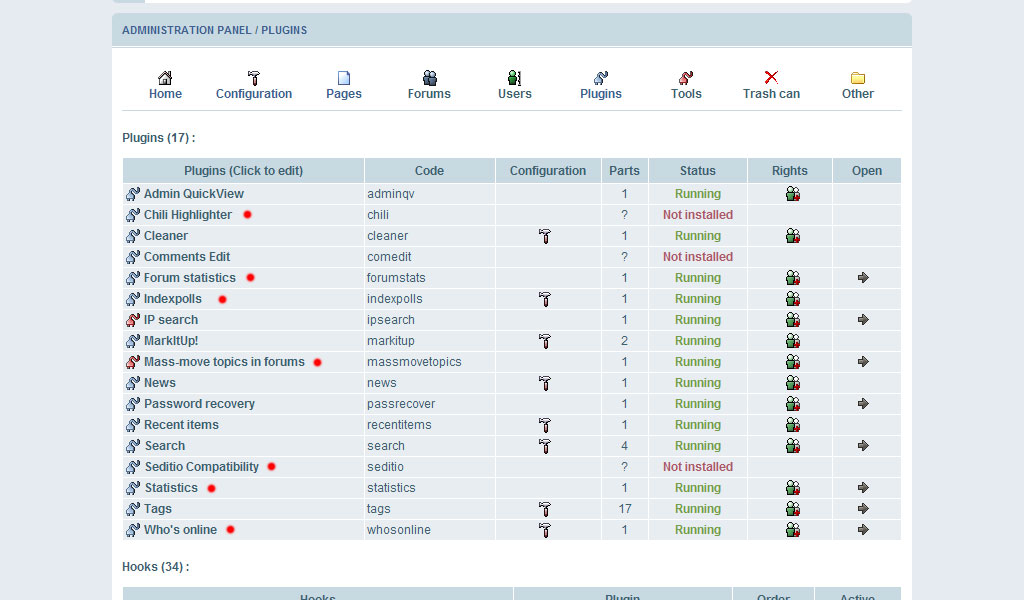Screen dimensions: 1024x600
Task: Click the open arrow for Search plugin
Action: click(x=864, y=446)
